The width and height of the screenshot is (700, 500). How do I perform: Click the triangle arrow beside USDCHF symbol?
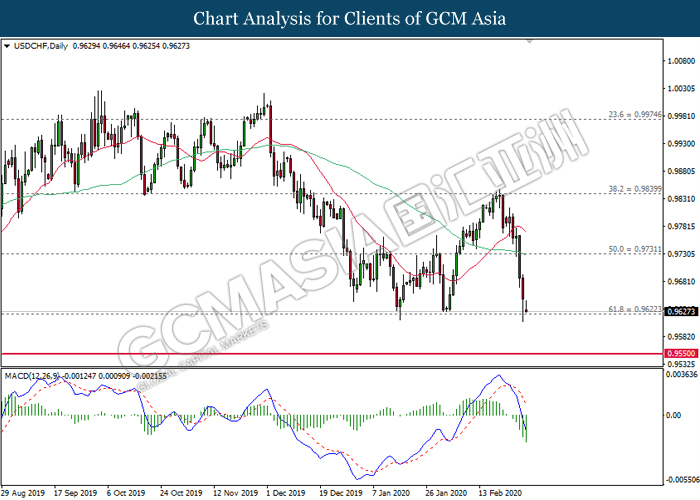tap(8, 46)
